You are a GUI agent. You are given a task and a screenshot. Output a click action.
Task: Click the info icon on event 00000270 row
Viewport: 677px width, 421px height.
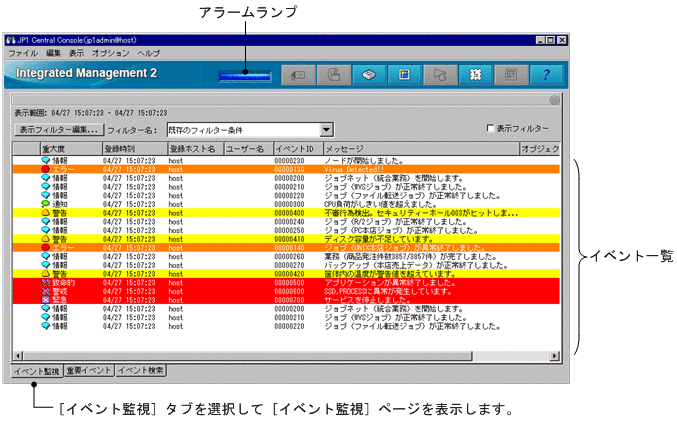pos(45,265)
